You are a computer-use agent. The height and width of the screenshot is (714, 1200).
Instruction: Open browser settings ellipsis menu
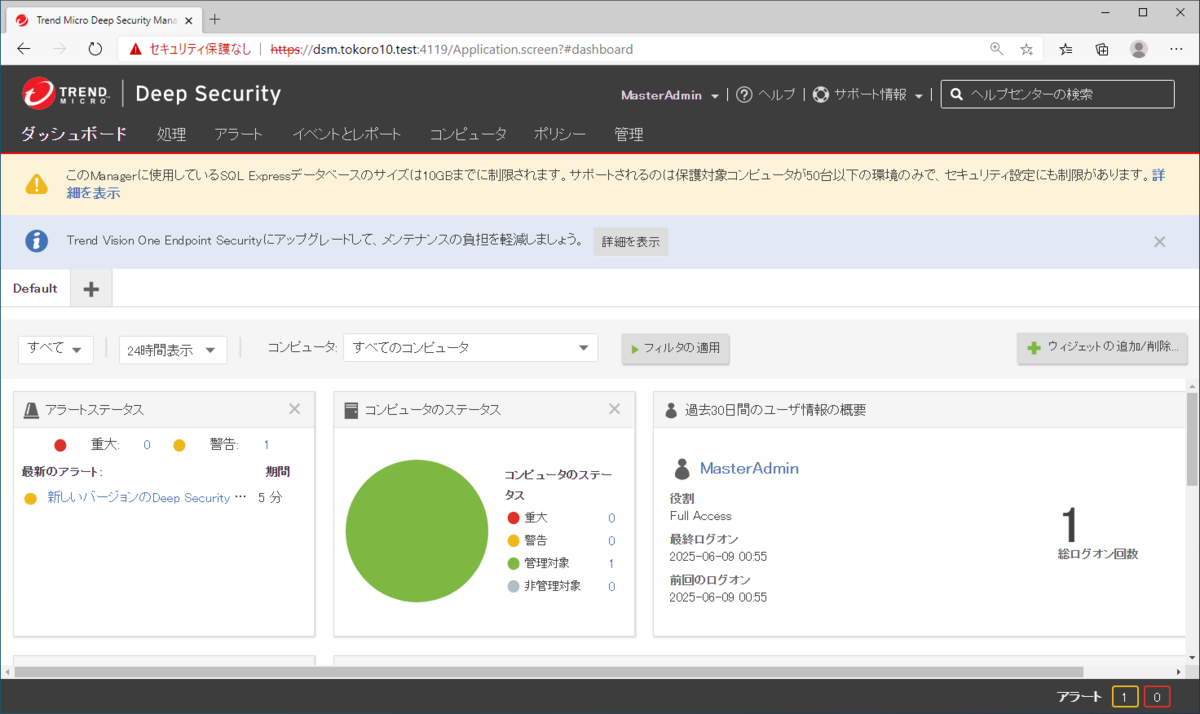(x=1176, y=49)
